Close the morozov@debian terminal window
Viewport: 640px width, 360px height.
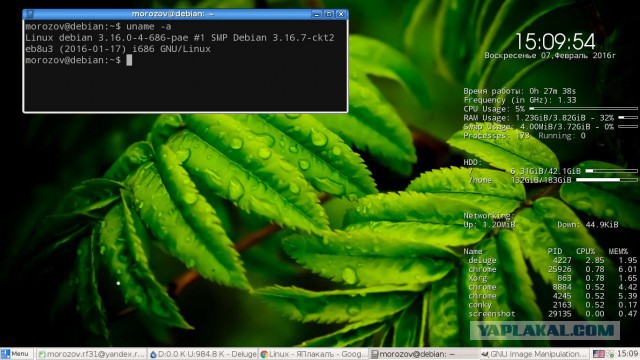tap(341, 14)
